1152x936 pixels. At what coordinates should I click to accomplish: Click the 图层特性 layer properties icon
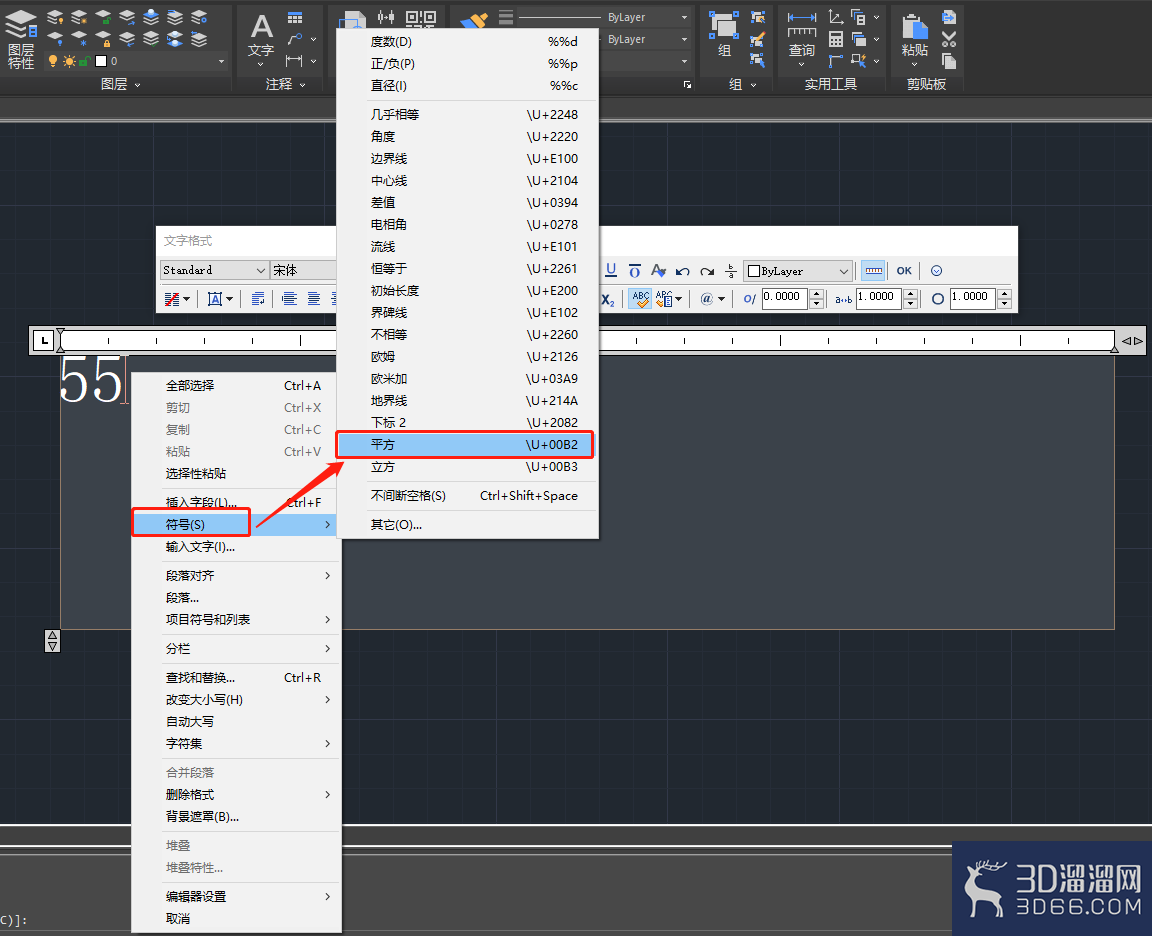tap(21, 40)
